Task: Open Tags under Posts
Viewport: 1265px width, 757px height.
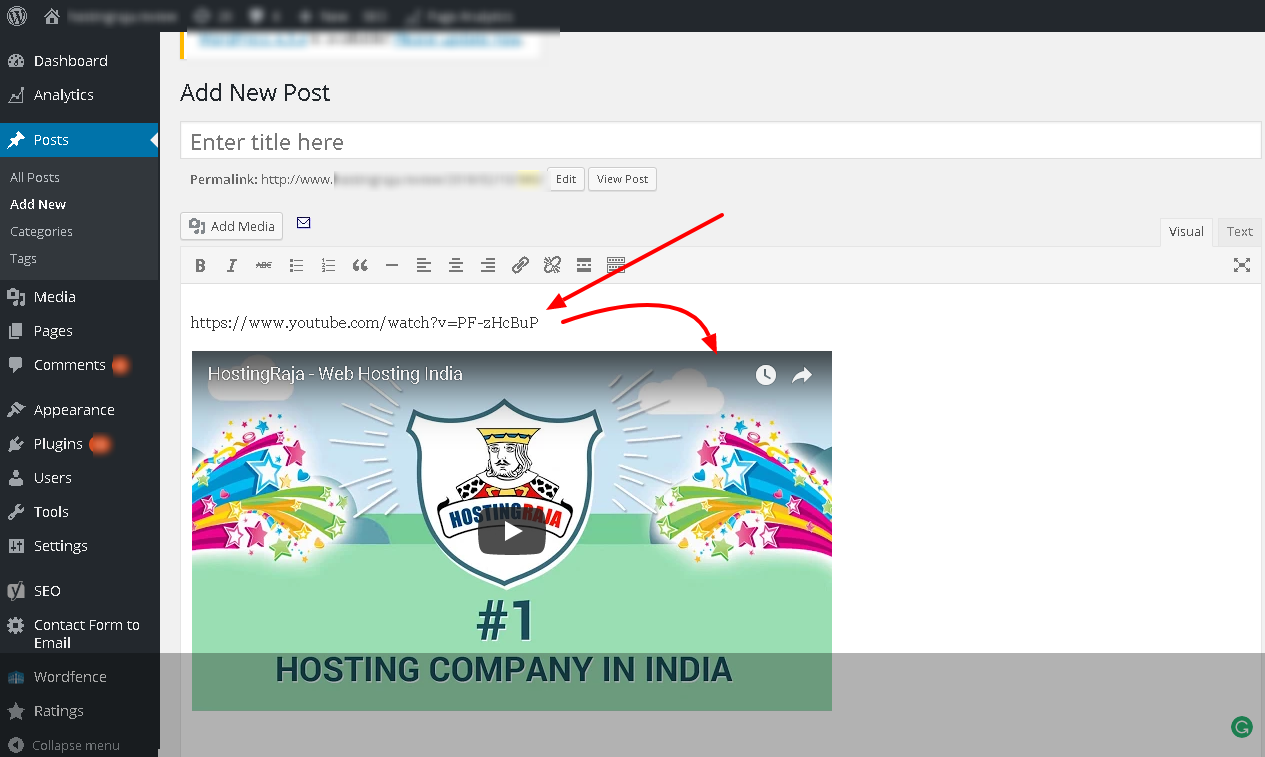Action: point(23,258)
